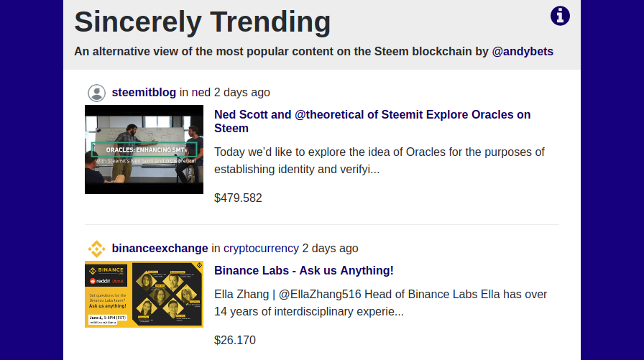Viewport: 644px width, 360px height.
Task: Click the binanceexchange post's '2 days ago' timestamp
Action: pos(330,248)
